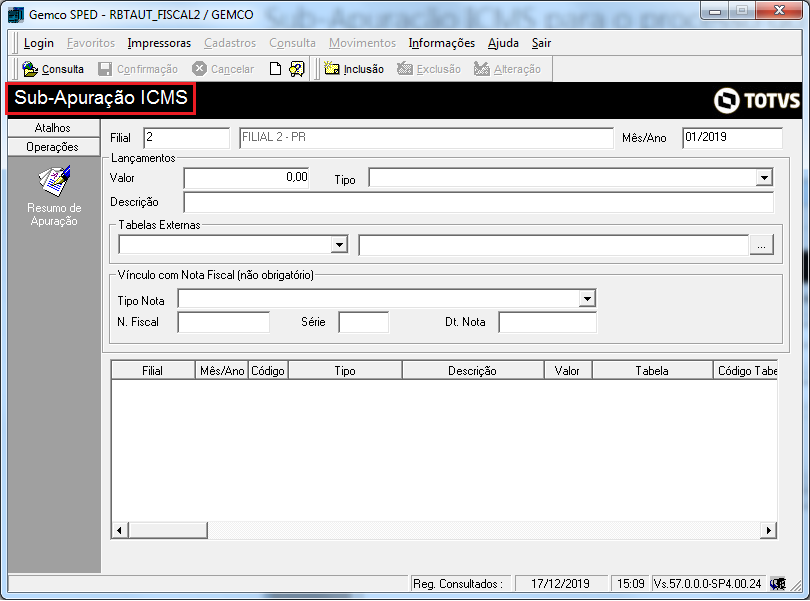Click the Reg. Consultados status text
This screenshot has height=601, width=810.
point(458,584)
